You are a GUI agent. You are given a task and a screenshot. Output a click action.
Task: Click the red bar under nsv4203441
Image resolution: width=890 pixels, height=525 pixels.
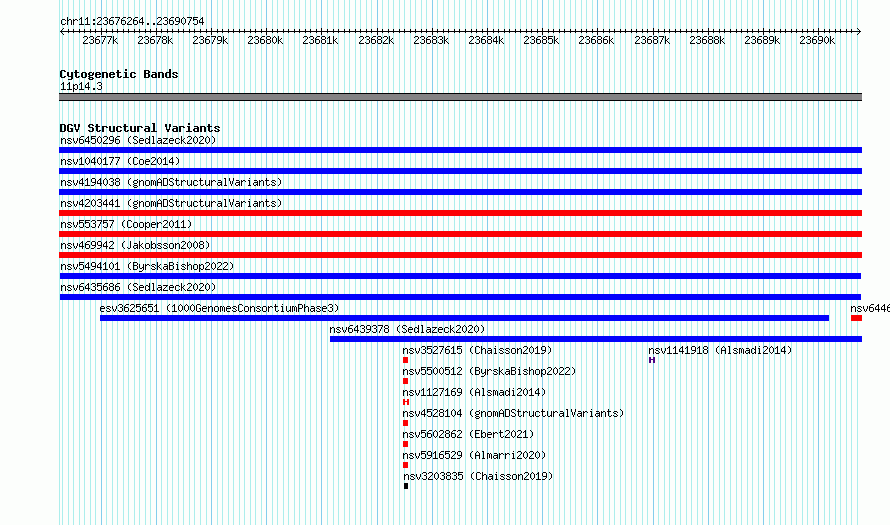460,213
